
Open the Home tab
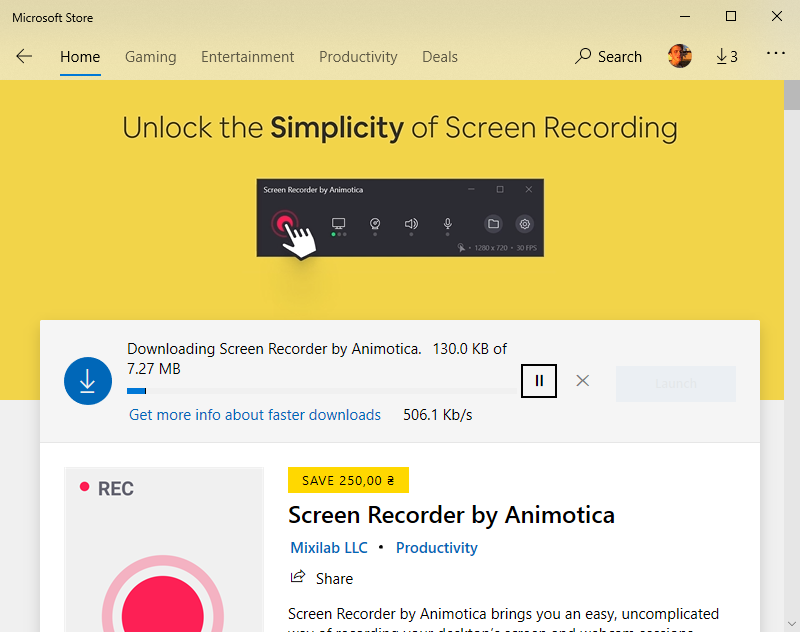point(80,57)
